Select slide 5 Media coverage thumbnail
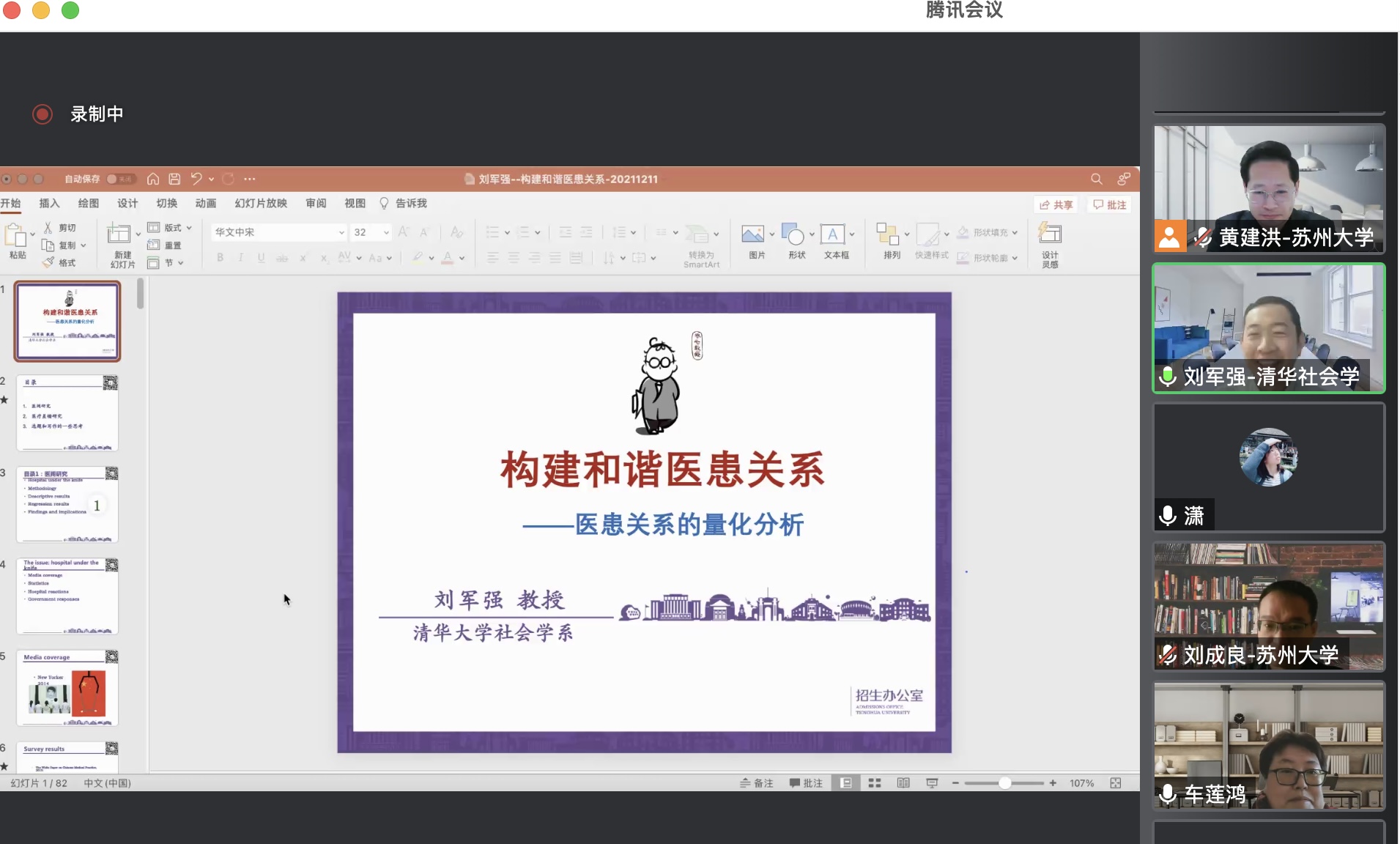 coord(67,688)
